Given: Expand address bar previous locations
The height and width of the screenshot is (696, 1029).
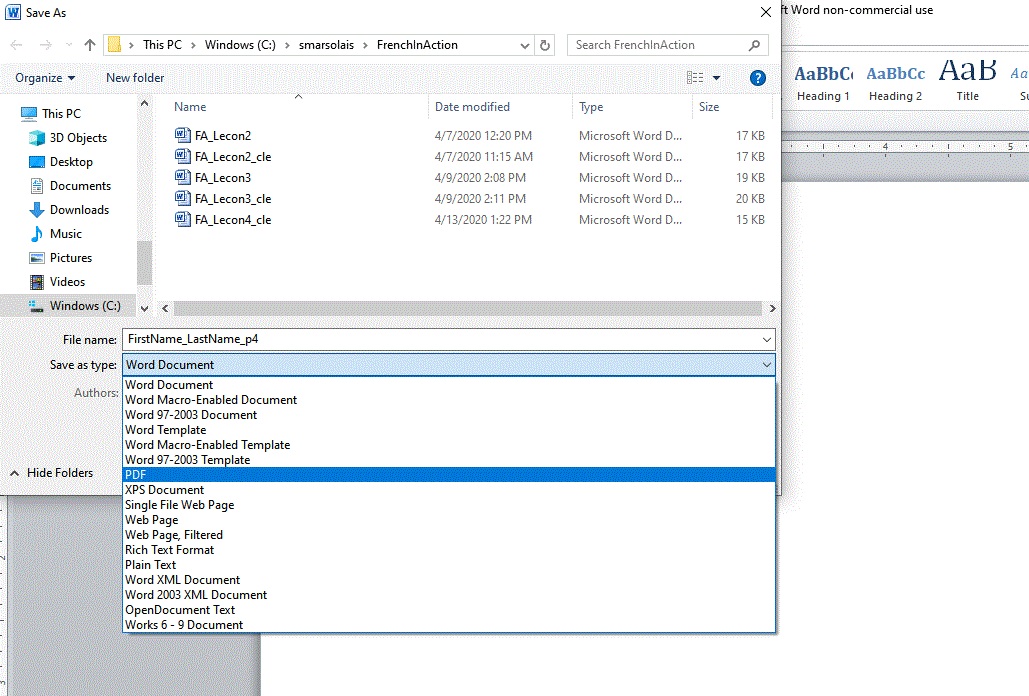Looking at the screenshot, I should click(x=524, y=45).
